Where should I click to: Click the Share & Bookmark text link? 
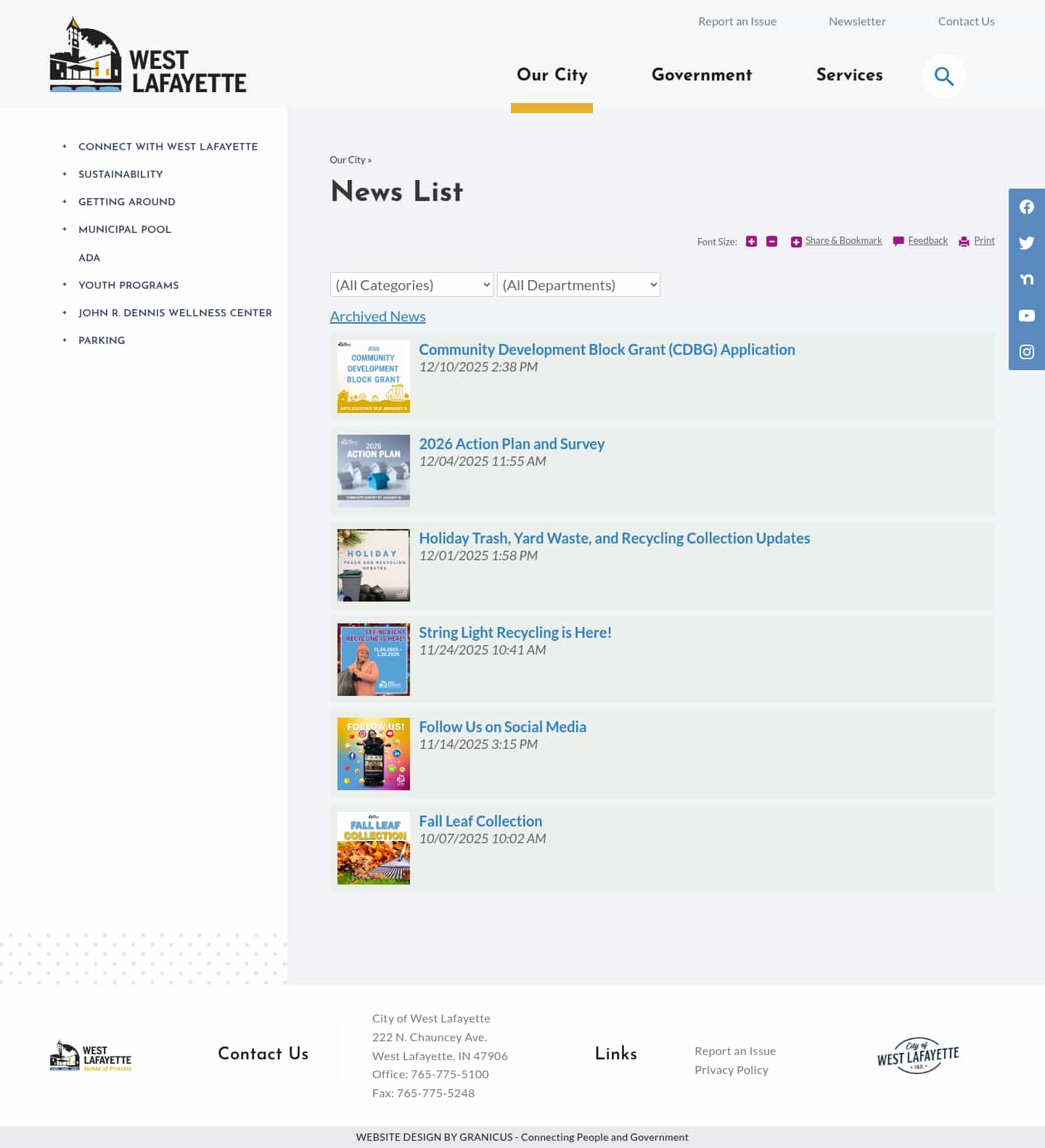(x=843, y=240)
